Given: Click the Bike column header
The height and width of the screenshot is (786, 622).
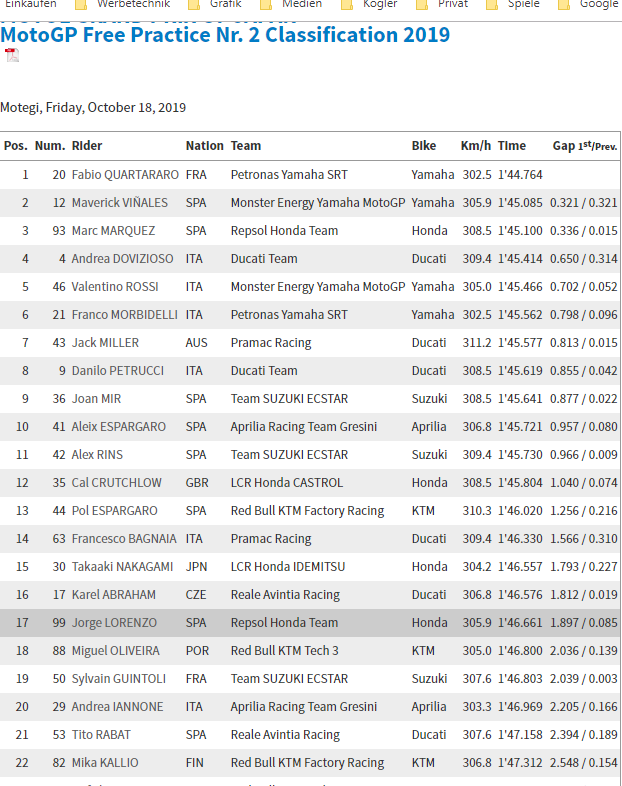Looking at the screenshot, I should 424,146.
